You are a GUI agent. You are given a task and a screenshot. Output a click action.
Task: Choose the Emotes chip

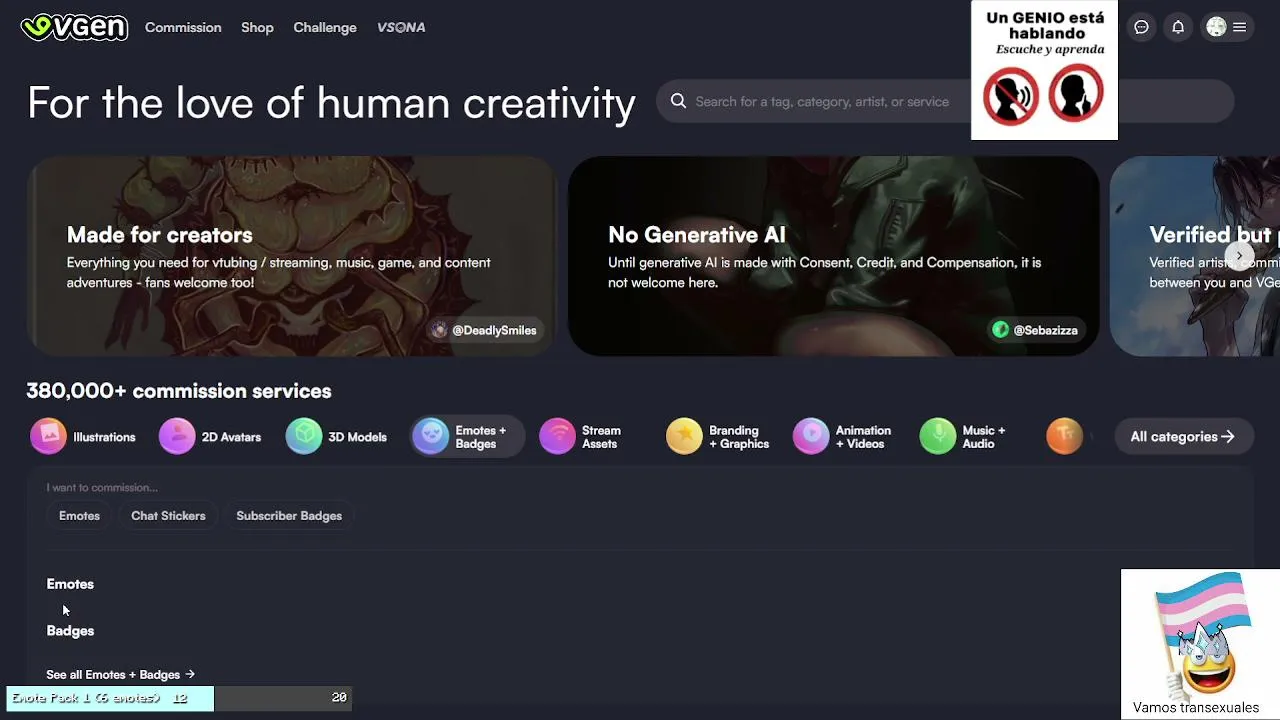point(79,516)
